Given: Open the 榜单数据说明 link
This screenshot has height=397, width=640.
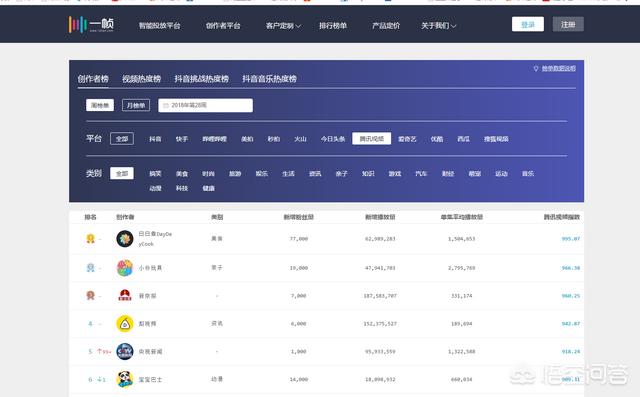Looking at the screenshot, I should [559, 69].
